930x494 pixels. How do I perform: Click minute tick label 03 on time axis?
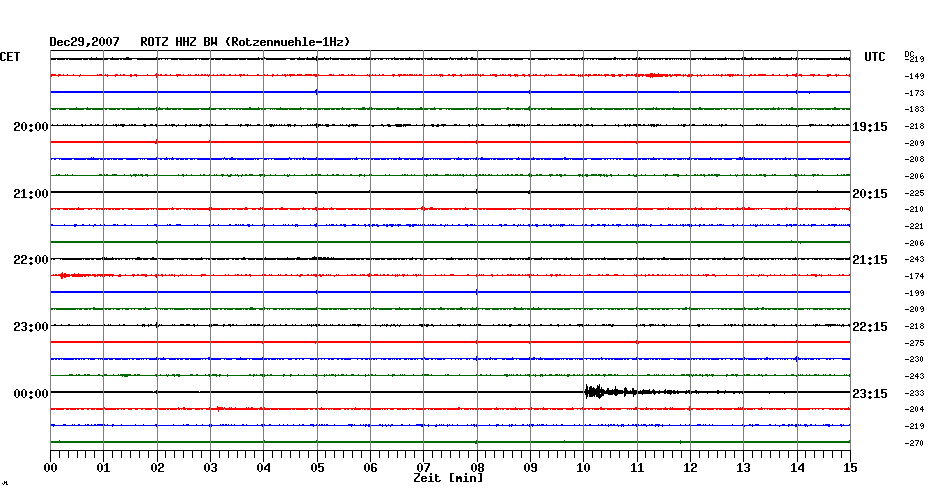pos(211,468)
